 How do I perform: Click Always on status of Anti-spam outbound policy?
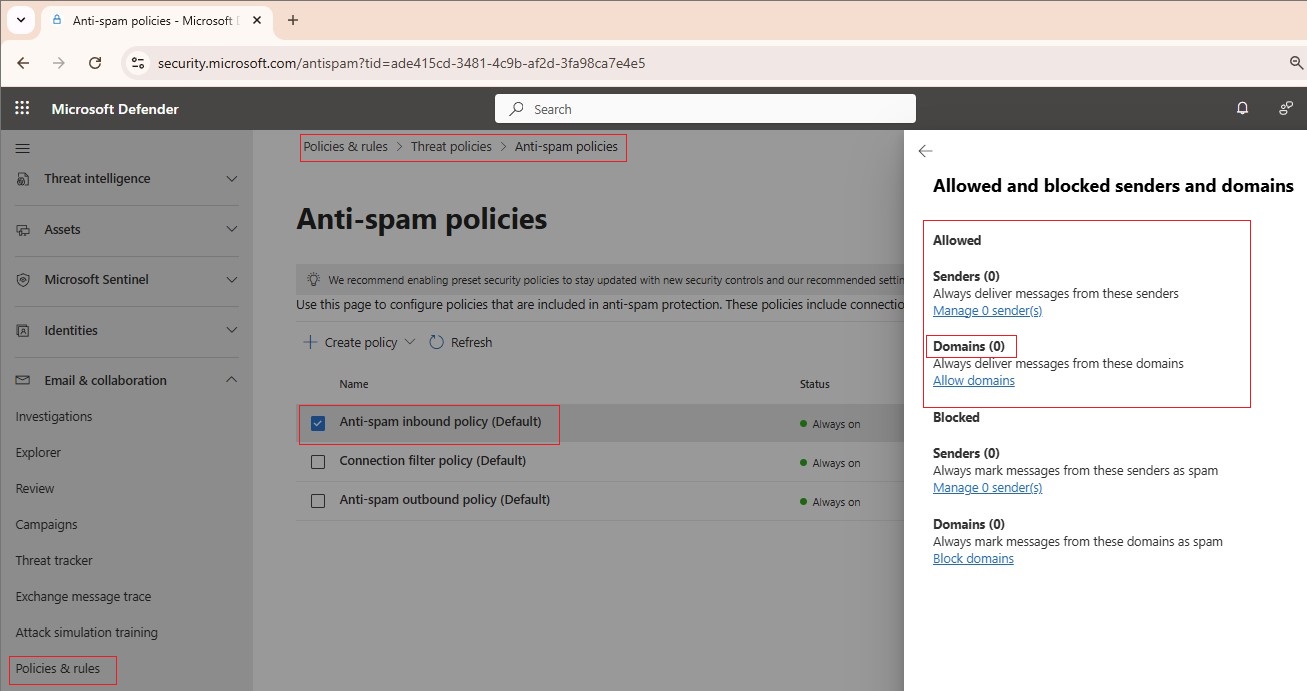click(830, 502)
